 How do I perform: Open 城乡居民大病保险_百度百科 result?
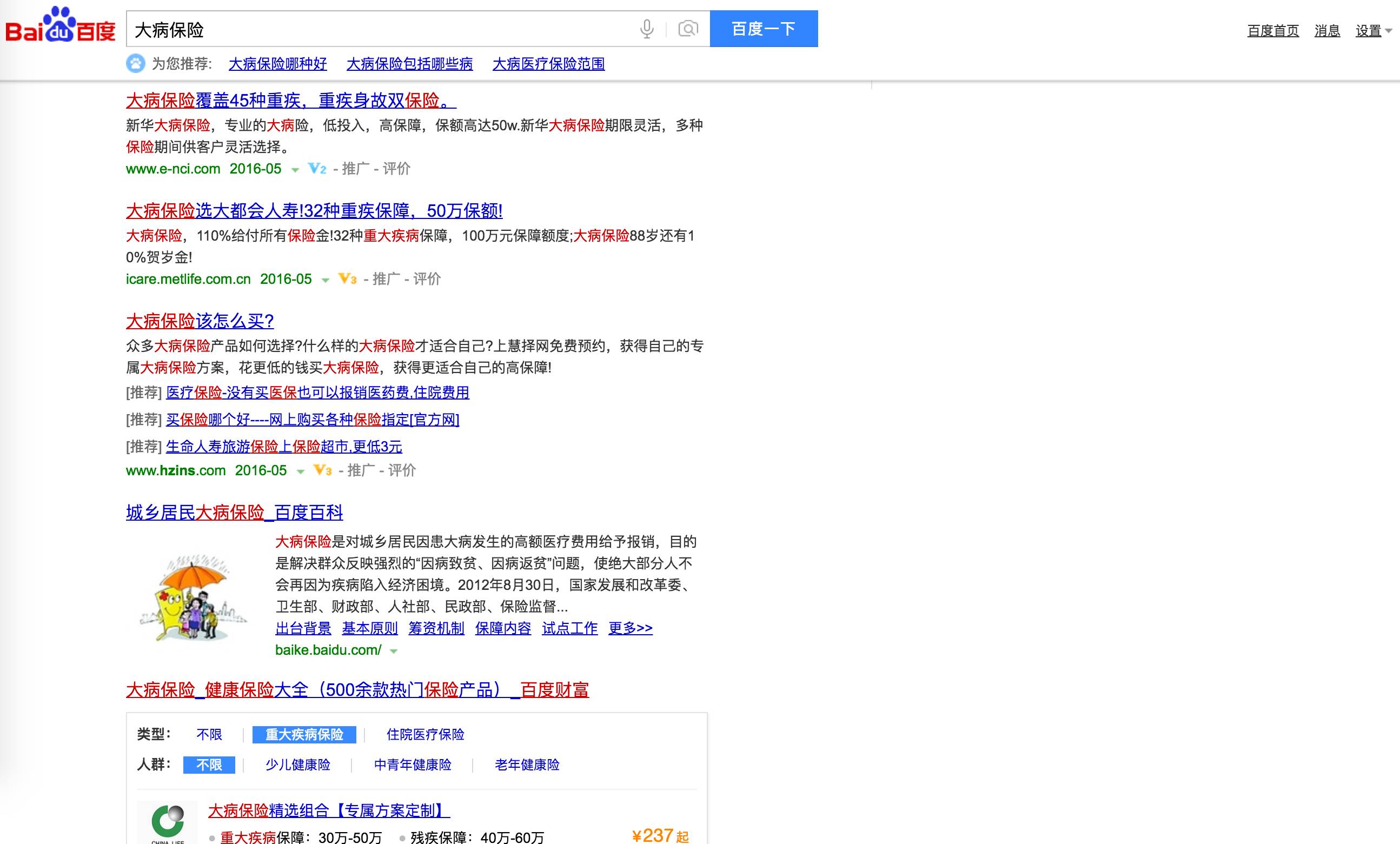click(235, 513)
